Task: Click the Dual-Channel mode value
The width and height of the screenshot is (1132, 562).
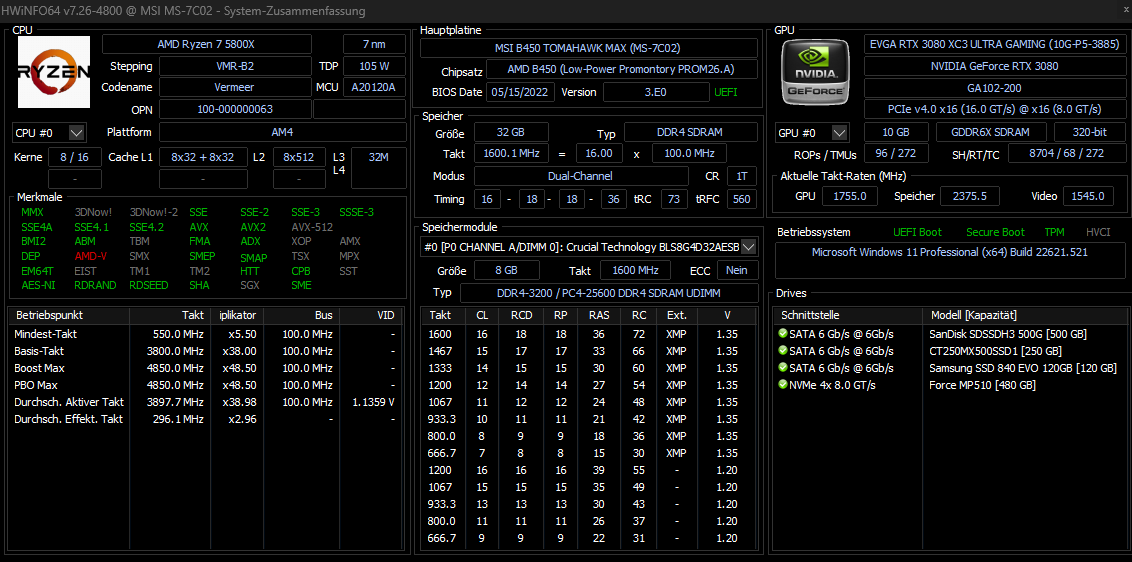Action: [x=580, y=176]
